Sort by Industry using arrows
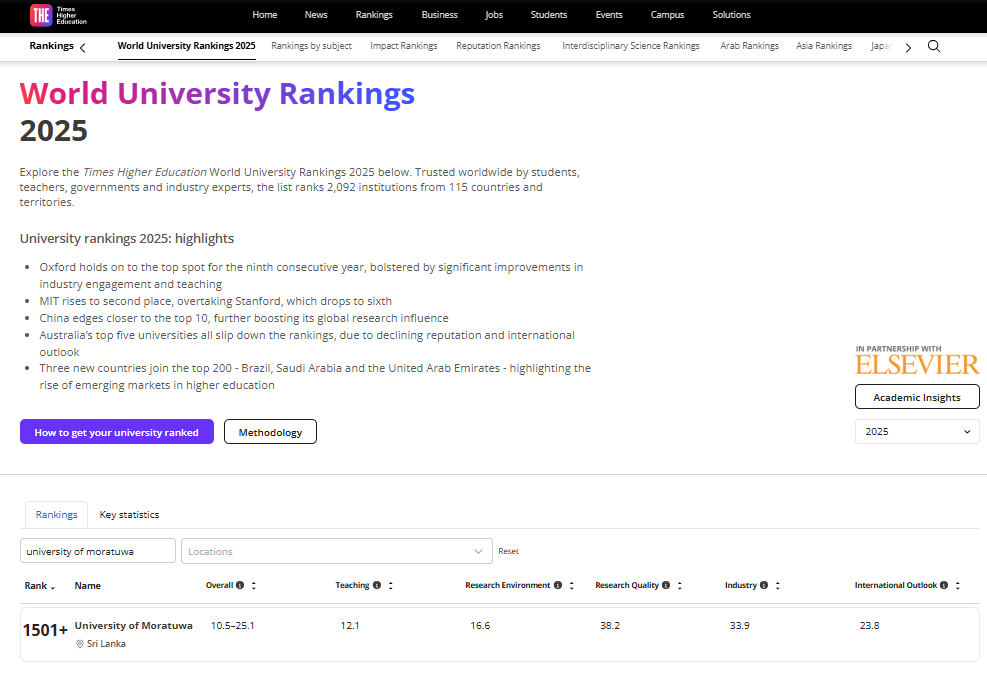The height and width of the screenshot is (681, 987). point(777,585)
